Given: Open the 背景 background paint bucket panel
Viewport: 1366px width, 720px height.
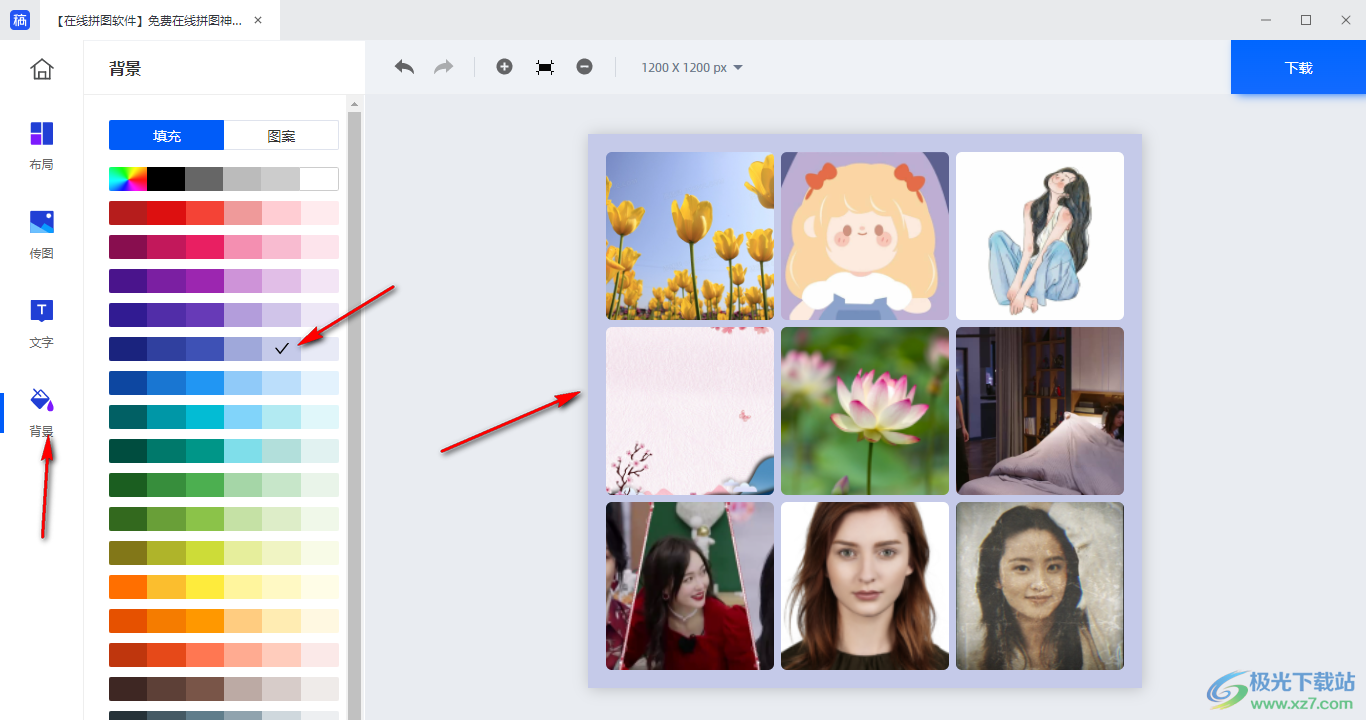Looking at the screenshot, I should pos(41,413).
